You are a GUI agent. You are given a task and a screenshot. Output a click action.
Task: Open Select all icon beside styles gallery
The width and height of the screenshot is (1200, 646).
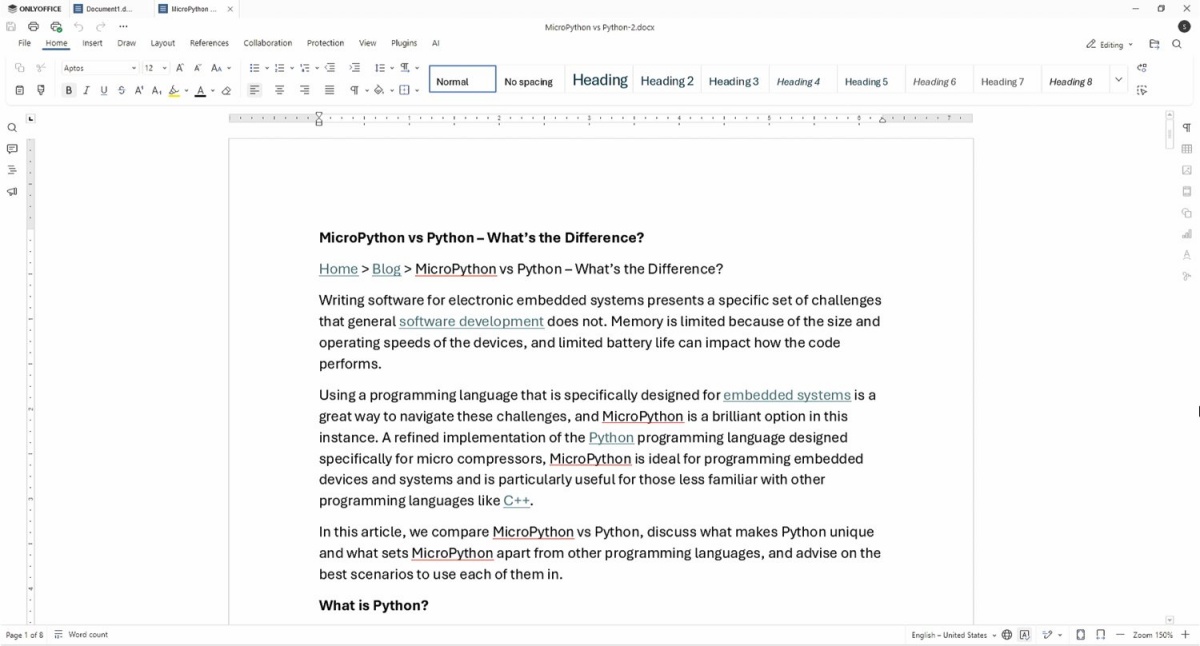click(1142, 90)
